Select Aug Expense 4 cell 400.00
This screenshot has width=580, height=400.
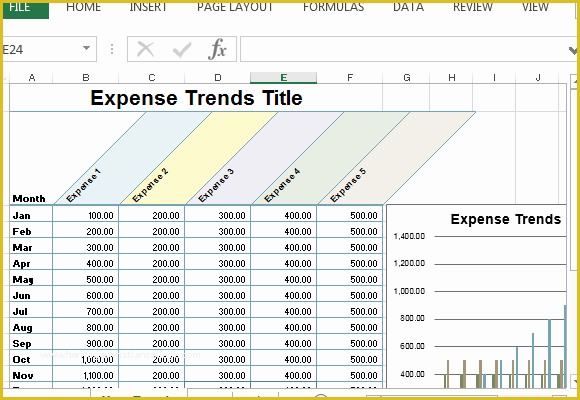pyautogui.click(x=283, y=327)
